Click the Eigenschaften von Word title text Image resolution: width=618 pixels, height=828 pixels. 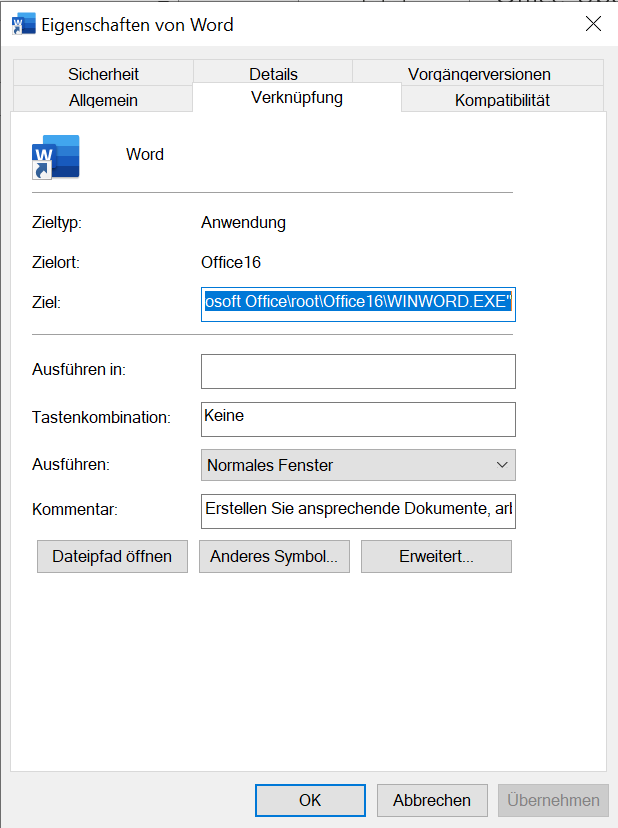pyautogui.click(x=137, y=25)
